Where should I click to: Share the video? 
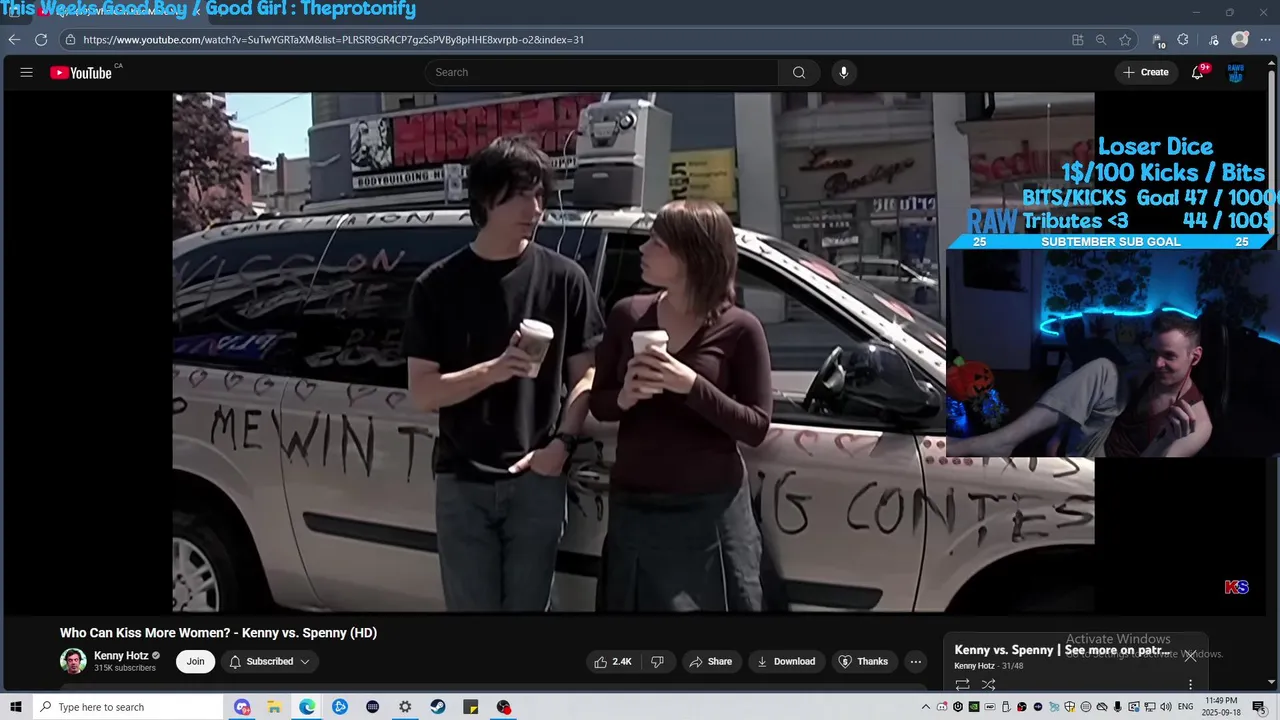[710, 661]
